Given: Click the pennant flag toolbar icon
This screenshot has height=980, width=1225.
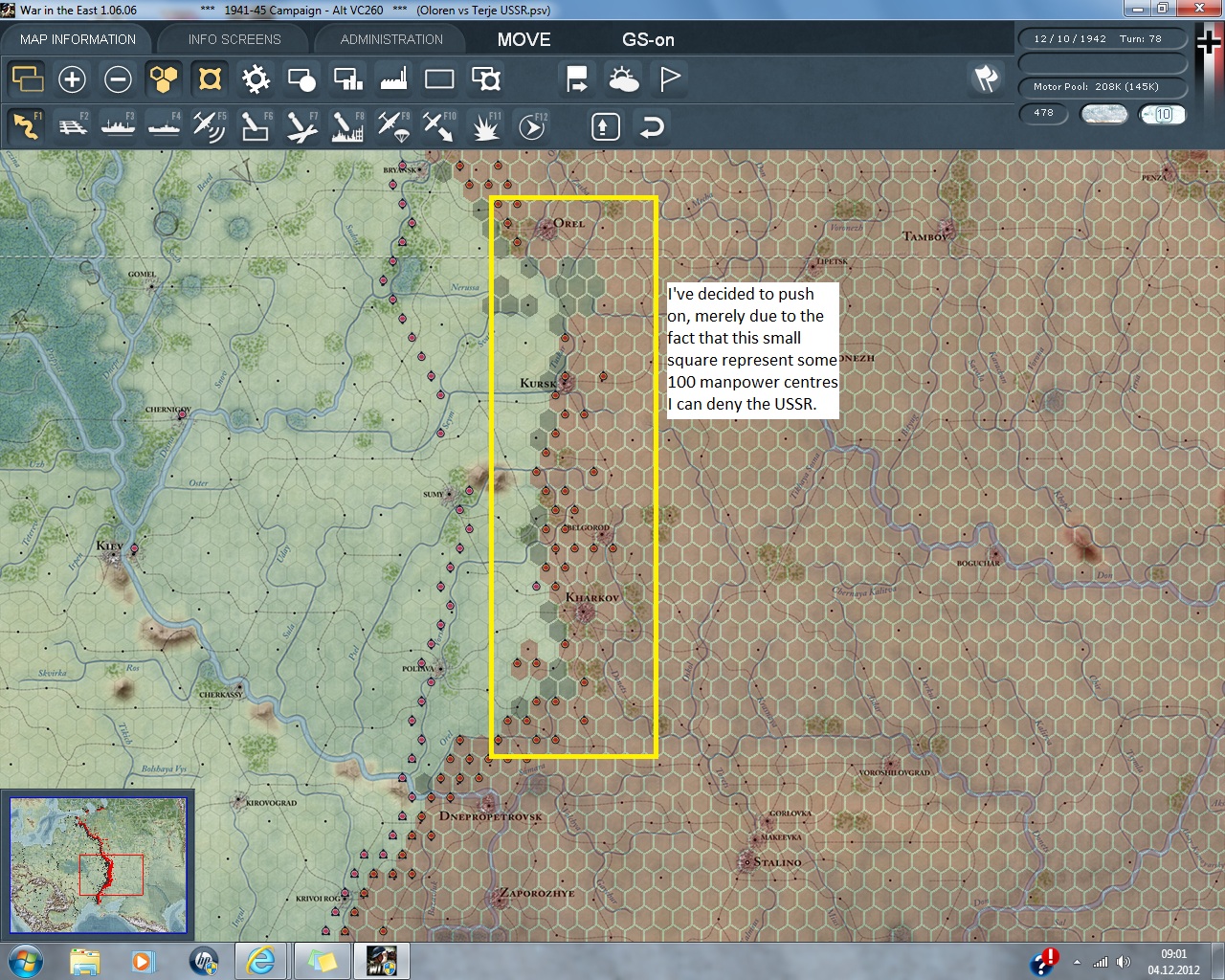Looking at the screenshot, I should tap(669, 78).
